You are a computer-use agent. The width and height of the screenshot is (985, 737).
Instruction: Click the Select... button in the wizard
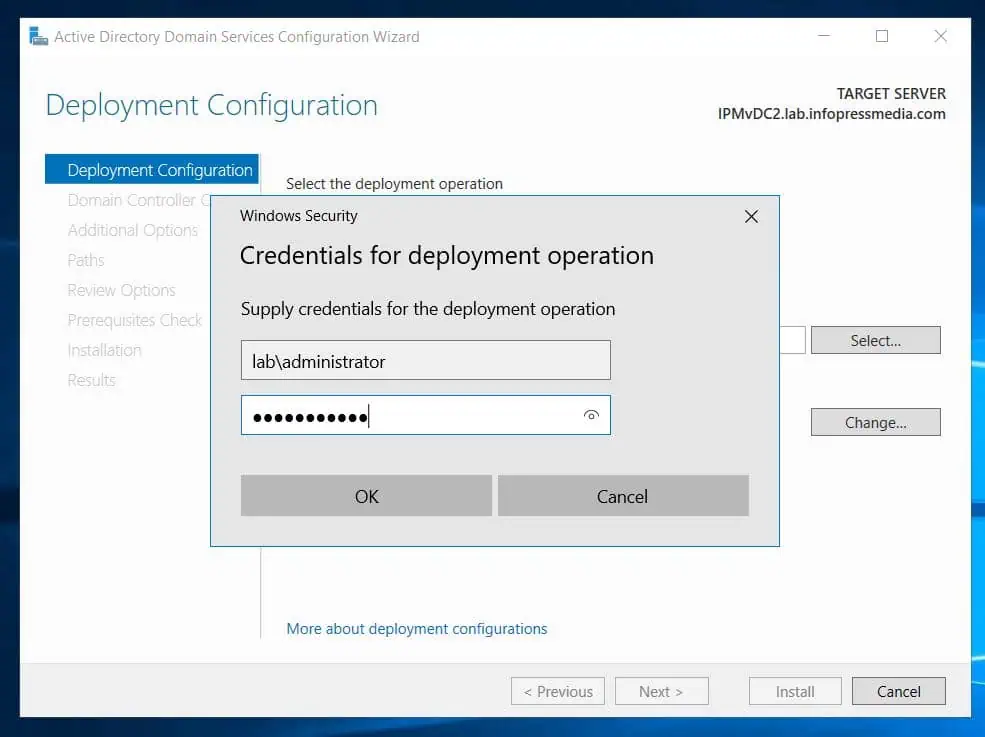coord(876,340)
